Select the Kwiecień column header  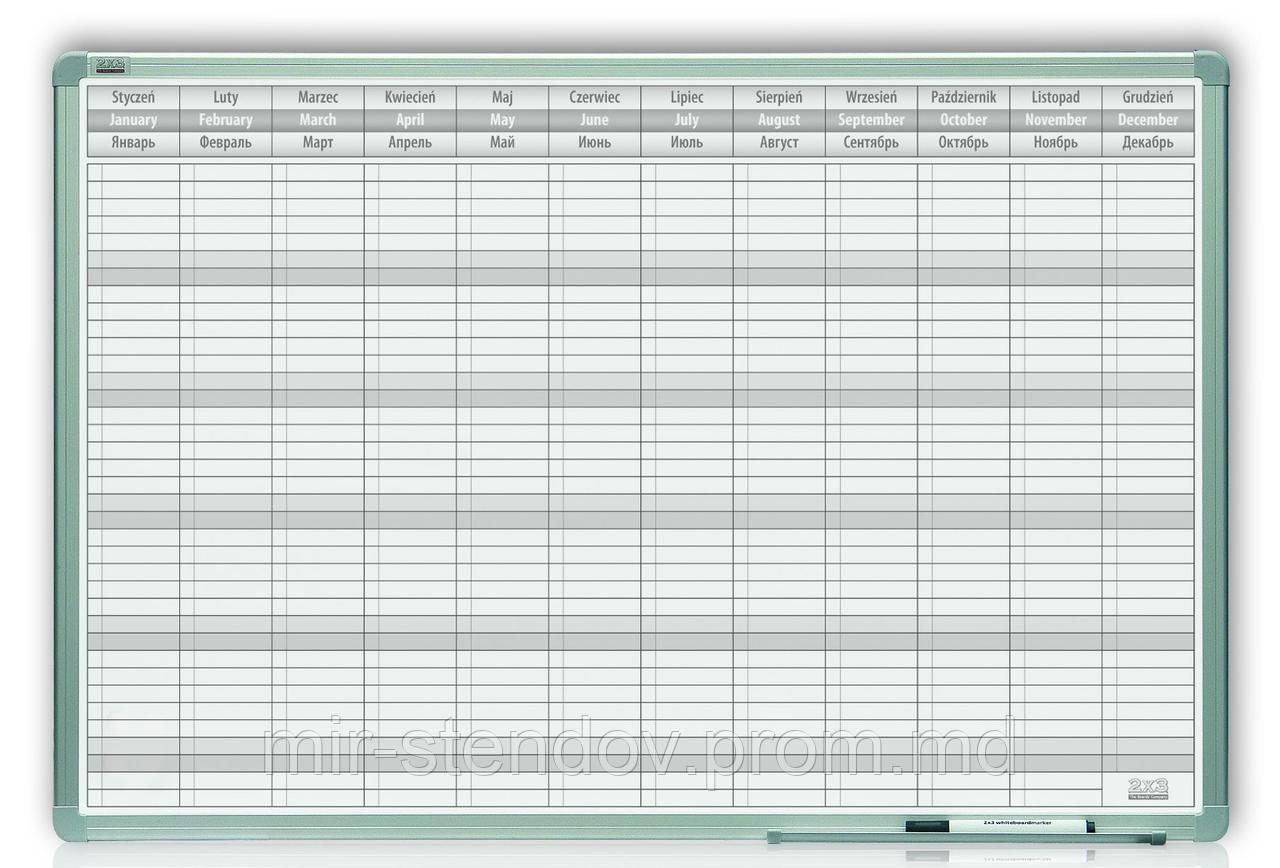tap(410, 97)
